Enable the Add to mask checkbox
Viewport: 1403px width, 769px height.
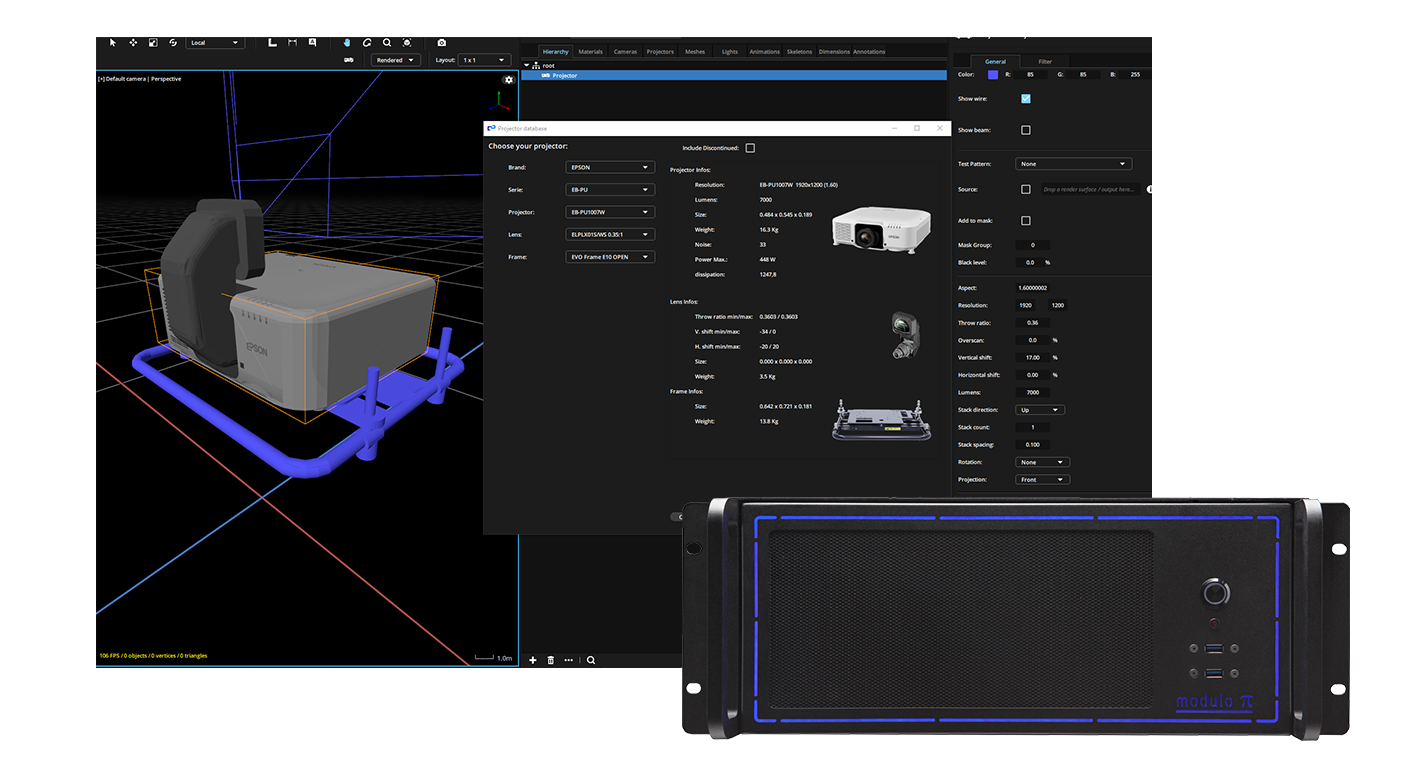point(1026,220)
